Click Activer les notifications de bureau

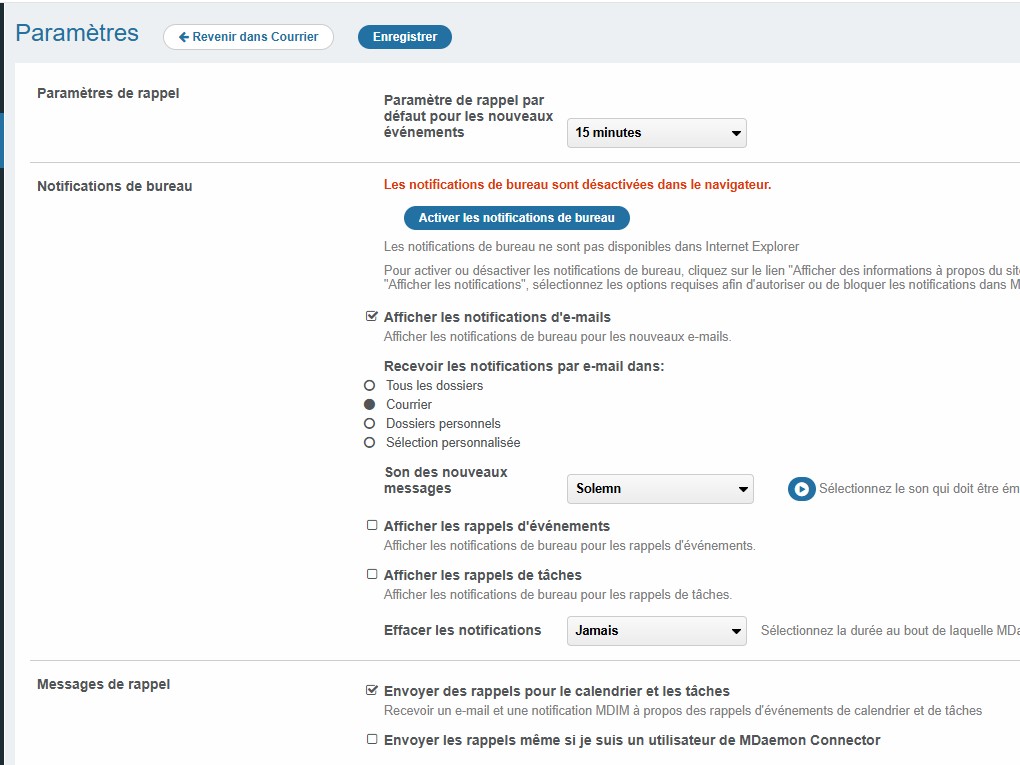pos(516,218)
